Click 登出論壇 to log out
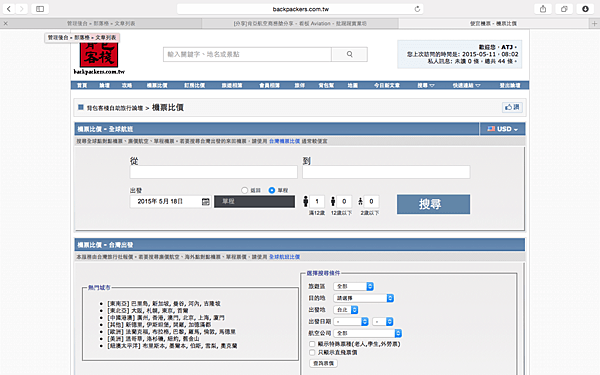Screen dimensions: 600x375 510,85
